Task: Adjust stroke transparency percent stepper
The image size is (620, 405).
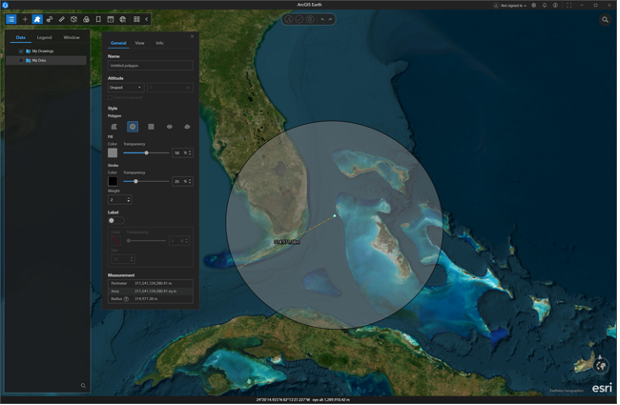Action: coord(191,182)
